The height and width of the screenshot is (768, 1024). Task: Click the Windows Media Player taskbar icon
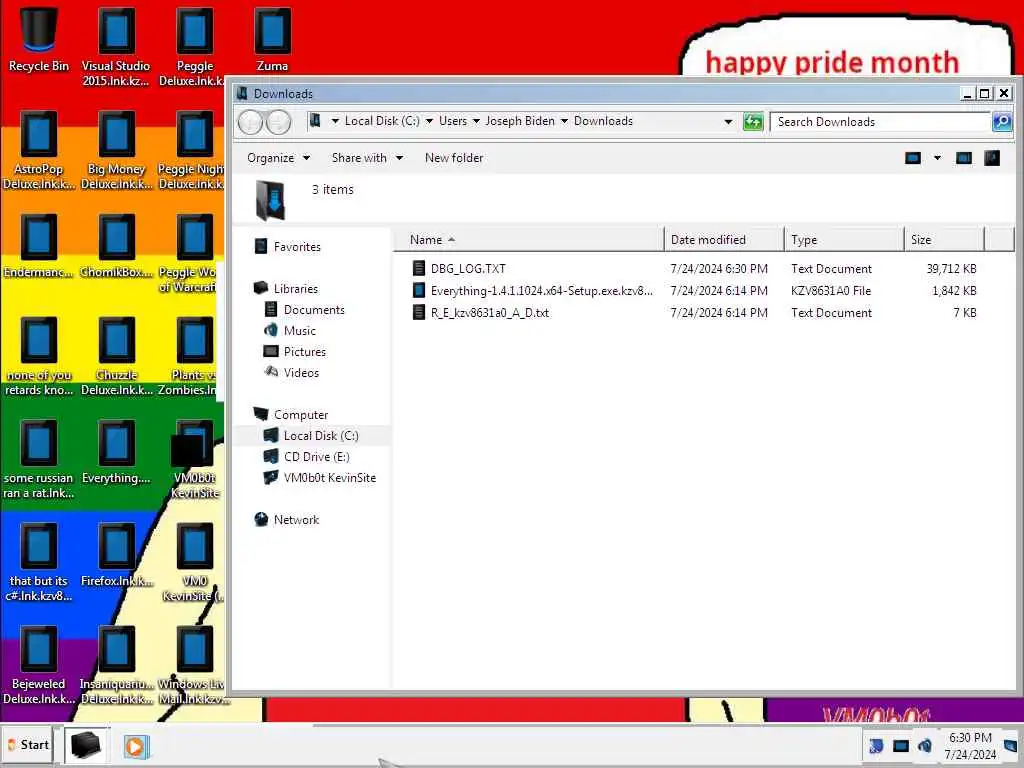tap(136, 746)
